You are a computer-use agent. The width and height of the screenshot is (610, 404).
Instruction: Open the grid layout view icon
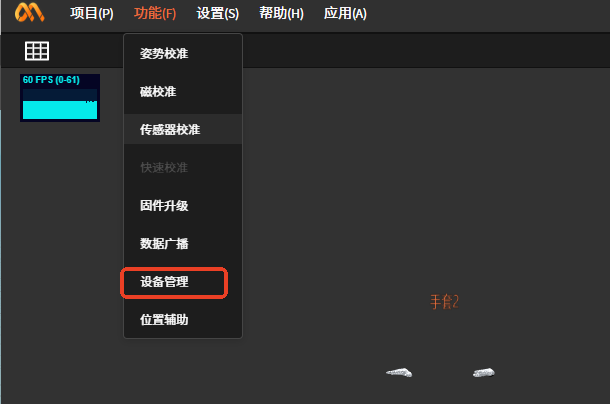[37, 51]
